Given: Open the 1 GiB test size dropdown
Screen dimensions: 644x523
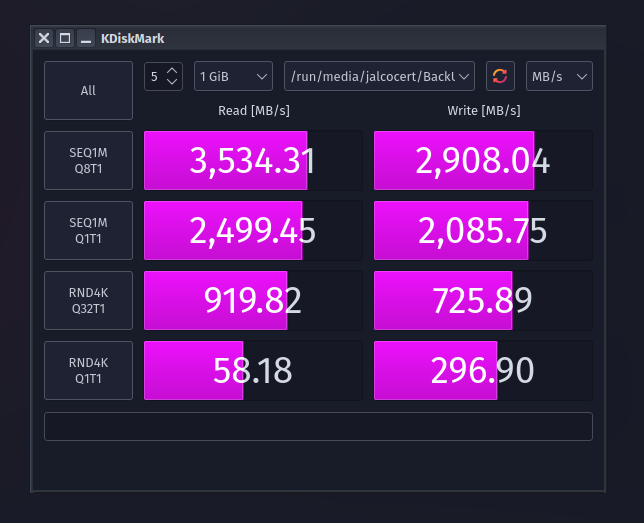Looking at the screenshot, I should (x=234, y=76).
